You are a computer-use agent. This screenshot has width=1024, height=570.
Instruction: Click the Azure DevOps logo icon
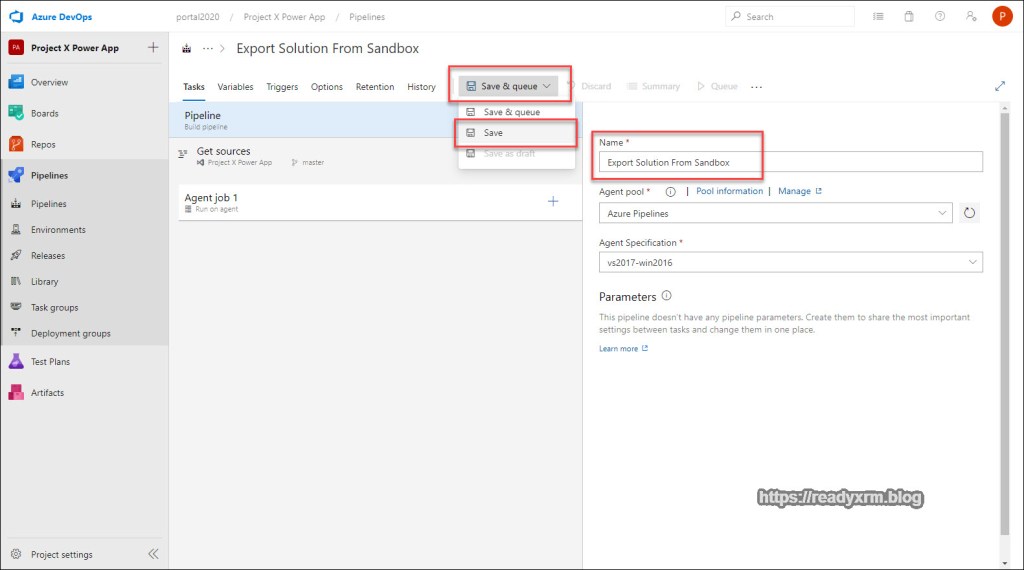(x=16, y=17)
